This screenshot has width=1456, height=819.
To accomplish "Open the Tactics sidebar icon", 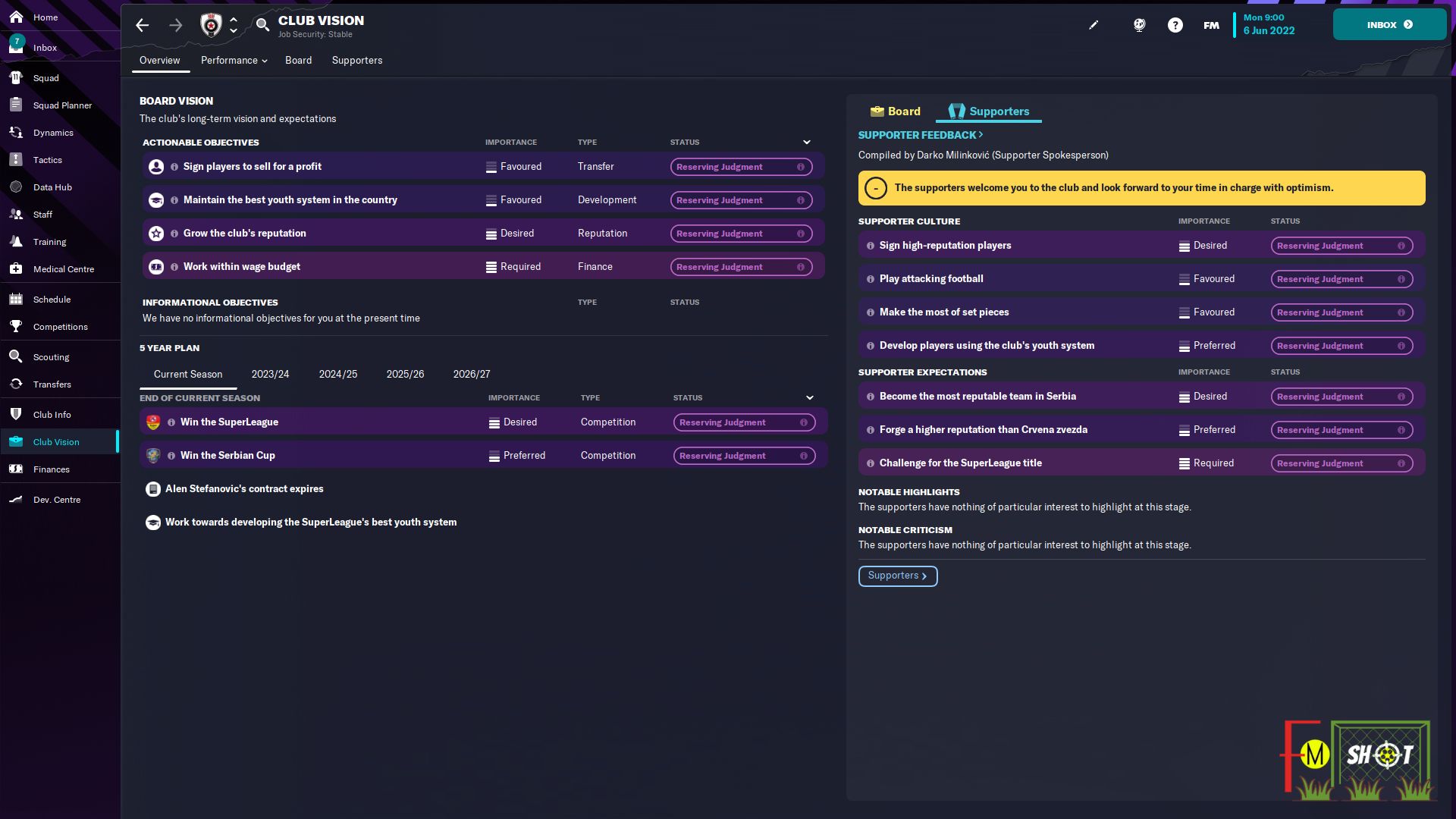I will coord(16,160).
